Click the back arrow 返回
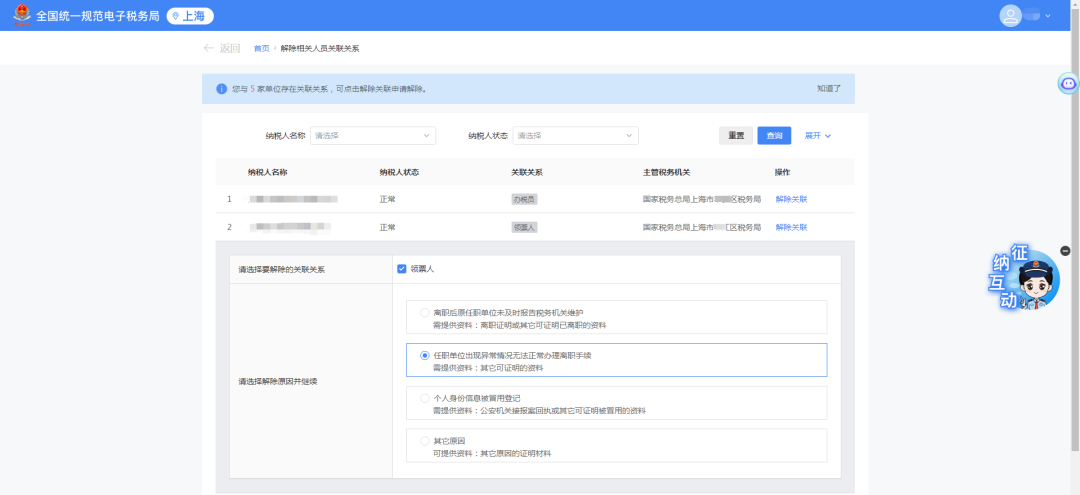 tap(221, 48)
